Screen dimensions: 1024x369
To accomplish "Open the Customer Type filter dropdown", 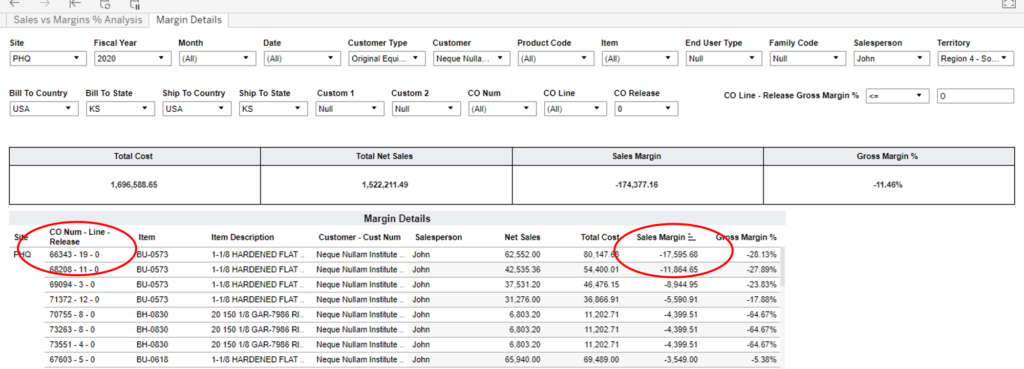I will 387,58.
